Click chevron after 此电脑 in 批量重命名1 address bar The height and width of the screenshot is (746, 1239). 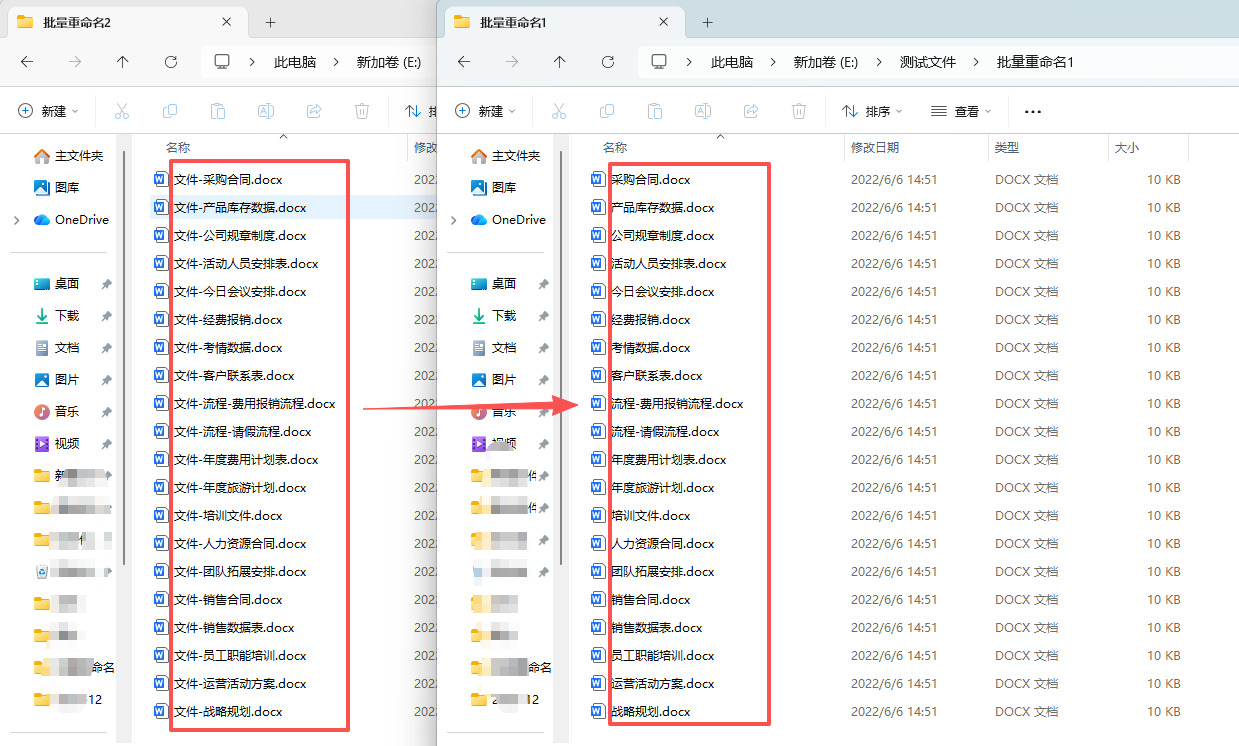tap(773, 62)
